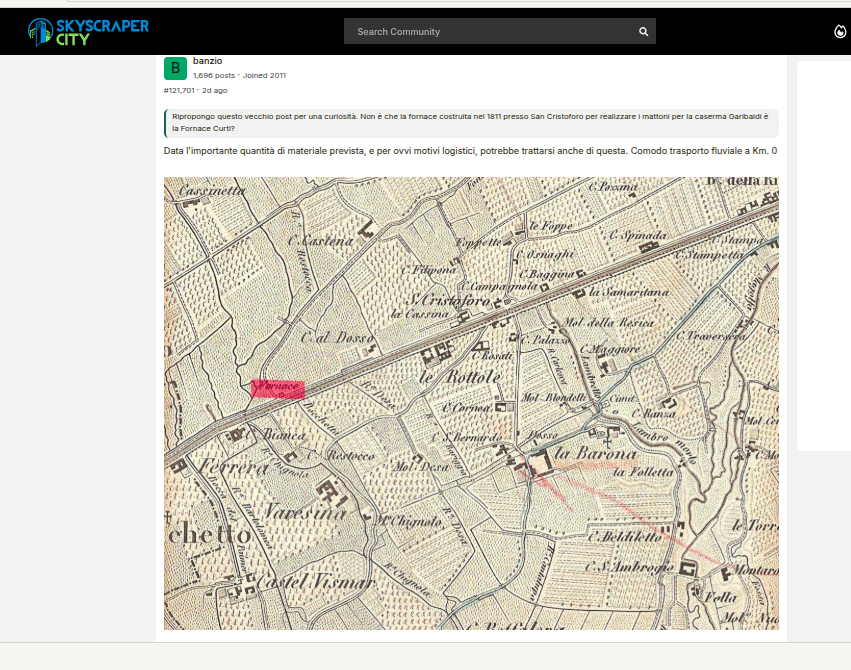This screenshot has width=851, height=670.
Task: Open post number #121,701 permalink
Action: [x=179, y=90]
